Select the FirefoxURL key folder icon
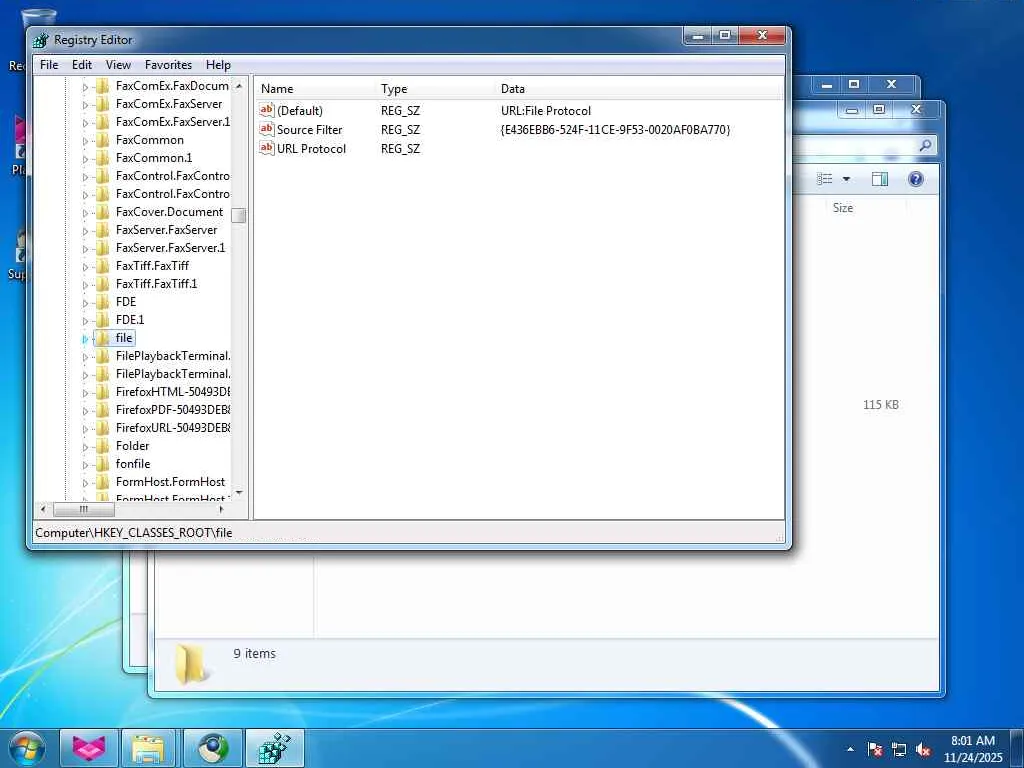Viewport: 1024px width, 768px height. (103, 428)
